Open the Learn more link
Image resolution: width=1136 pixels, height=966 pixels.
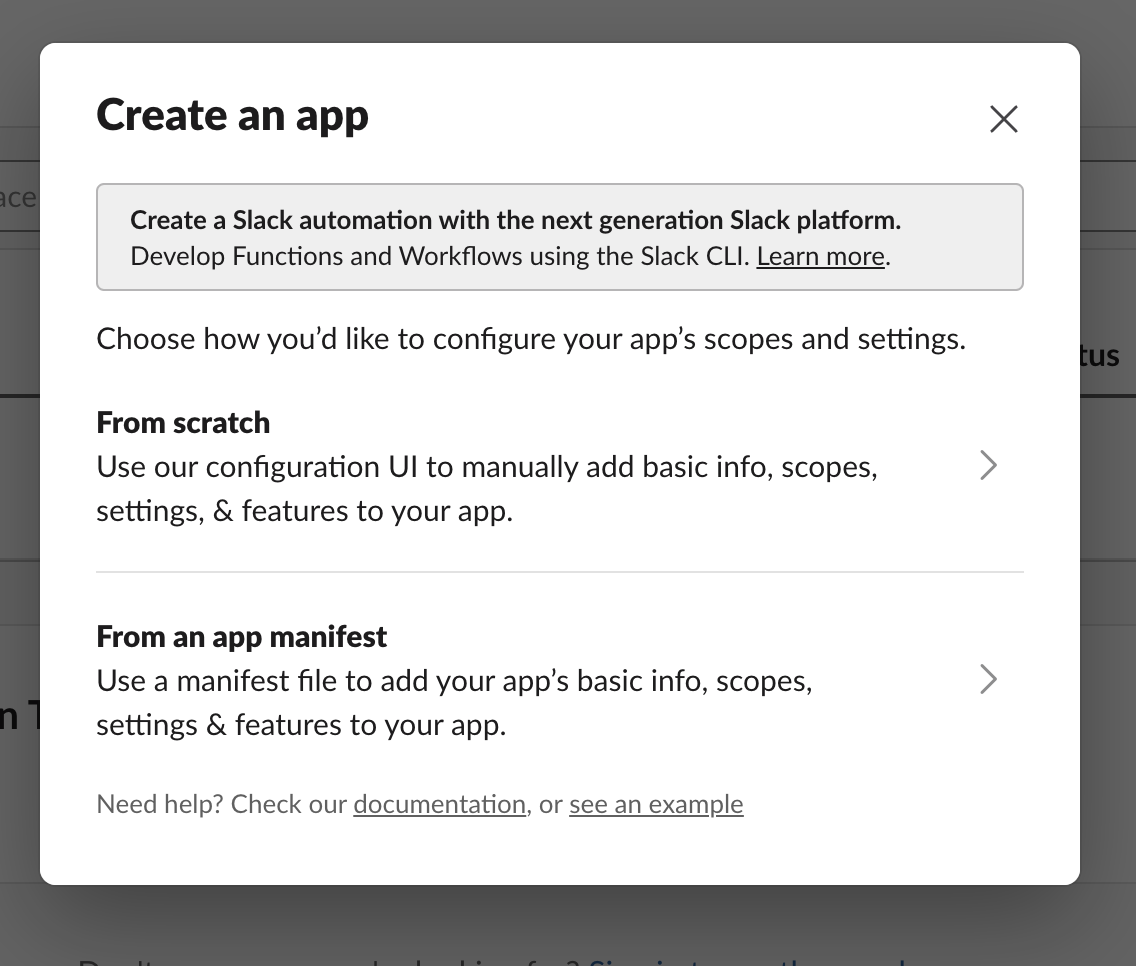tap(820, 256)
